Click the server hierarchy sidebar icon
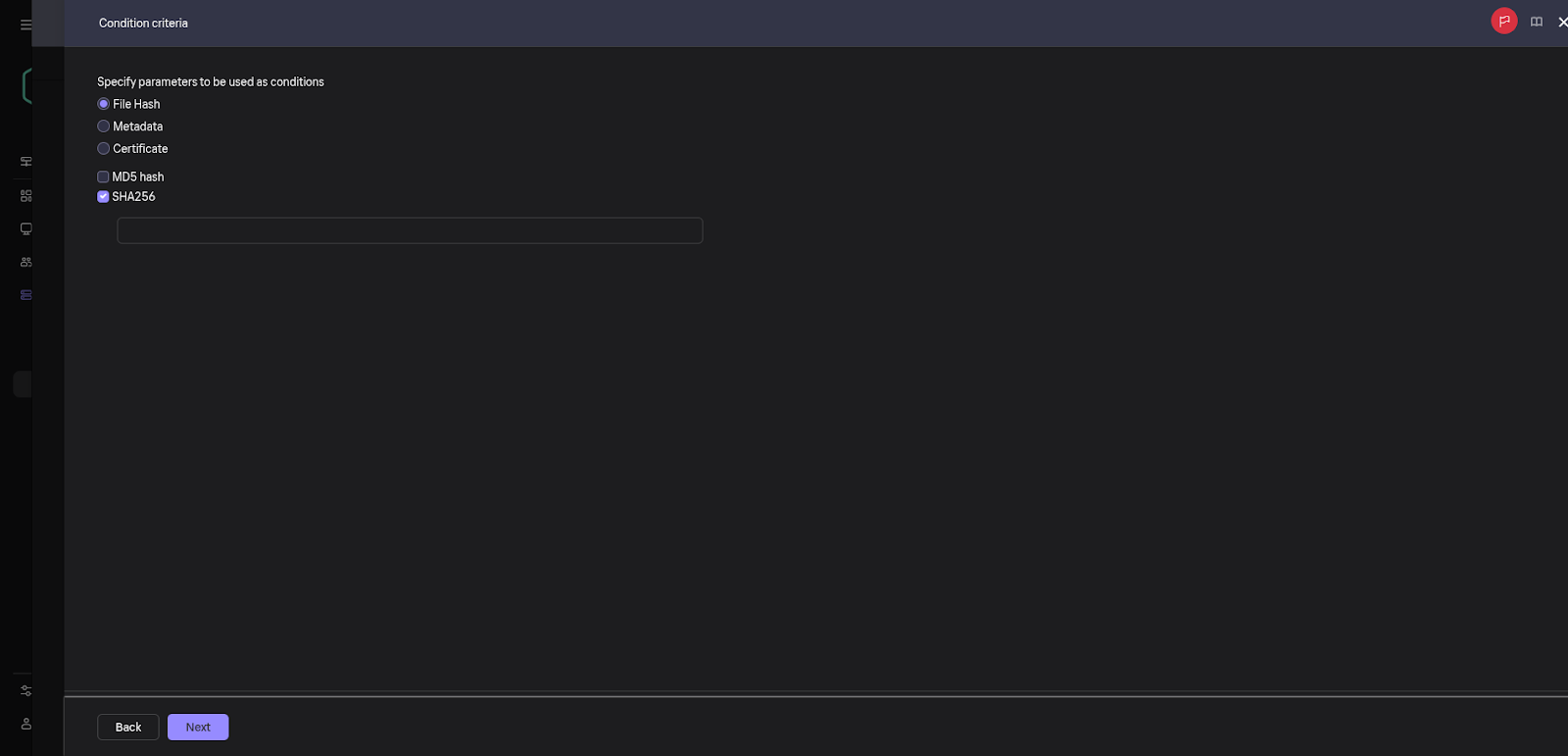Screen dimensions: 1568x756 click(x=26, y=162)
